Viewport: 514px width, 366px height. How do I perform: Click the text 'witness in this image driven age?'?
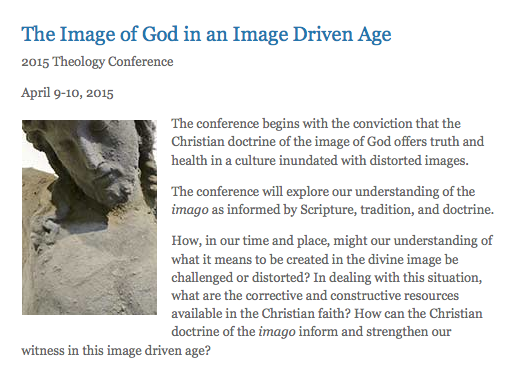[116, 351]
